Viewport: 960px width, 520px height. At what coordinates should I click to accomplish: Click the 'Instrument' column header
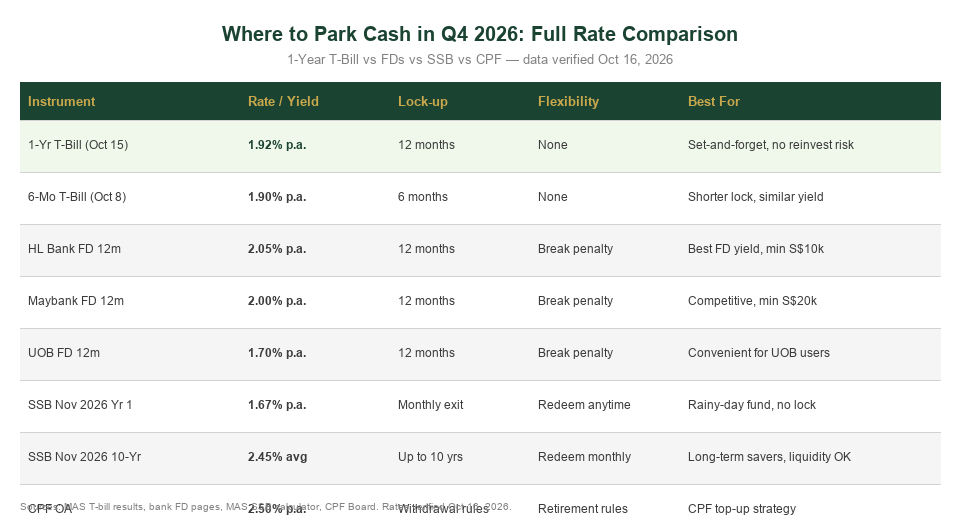coord(61,102)
